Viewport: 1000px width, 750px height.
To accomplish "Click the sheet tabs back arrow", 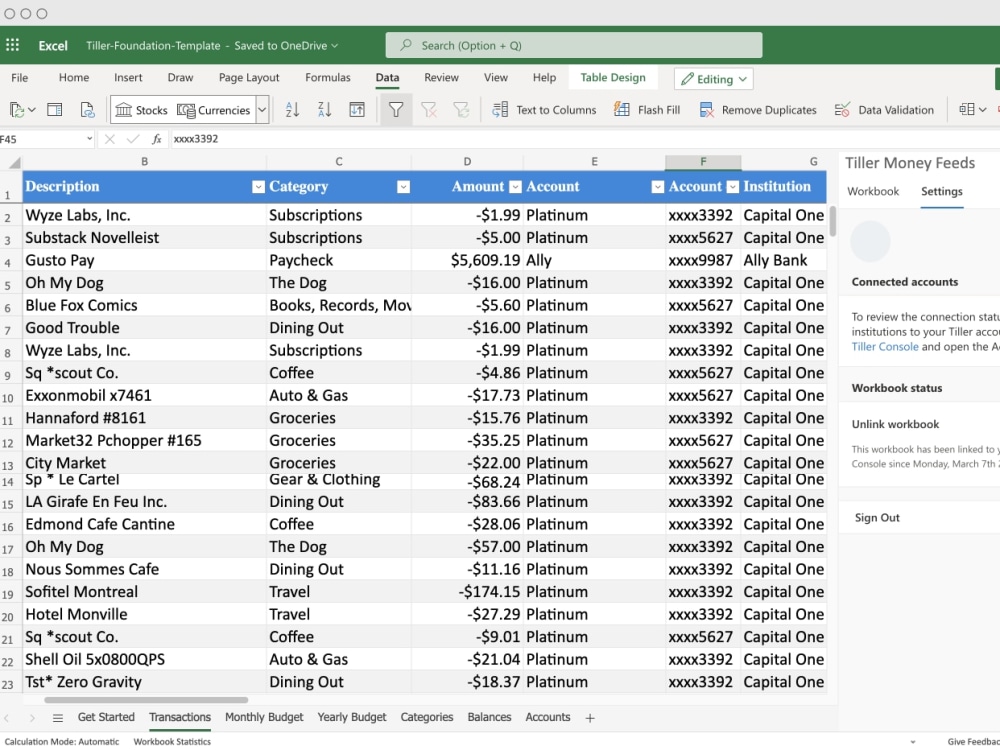I will (6, 719).
